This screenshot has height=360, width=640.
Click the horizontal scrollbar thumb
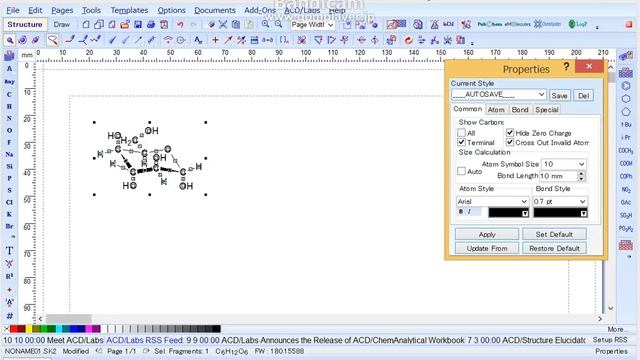point(69,318)
